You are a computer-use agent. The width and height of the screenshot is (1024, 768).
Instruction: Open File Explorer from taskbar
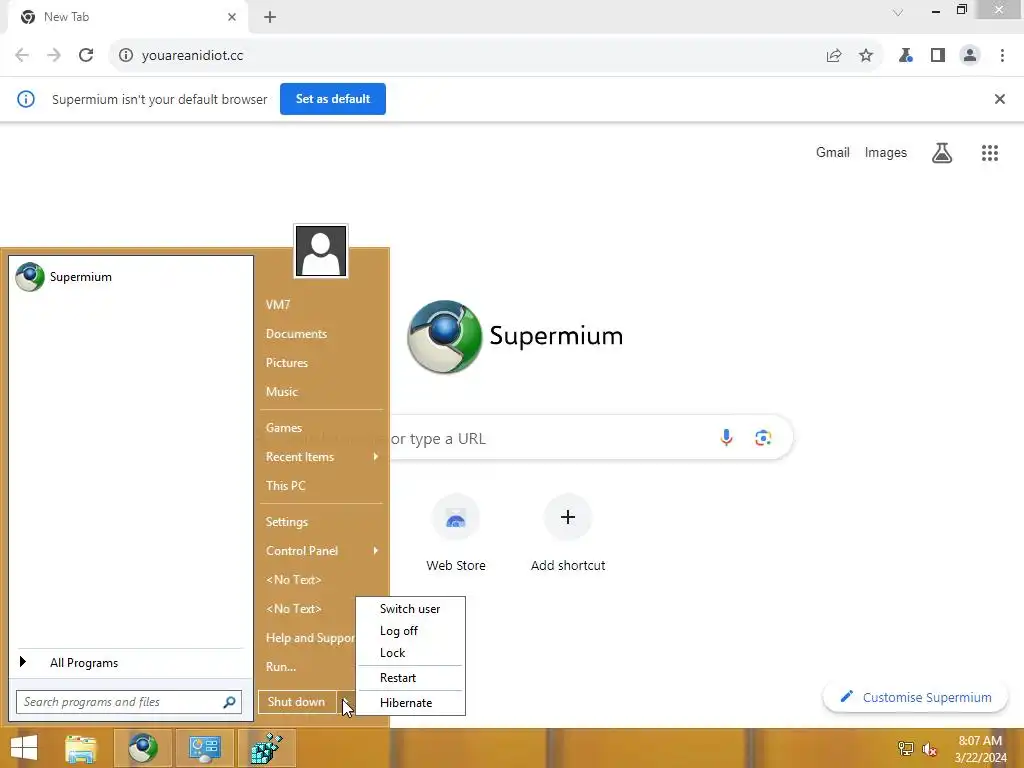tap(80, 748)
